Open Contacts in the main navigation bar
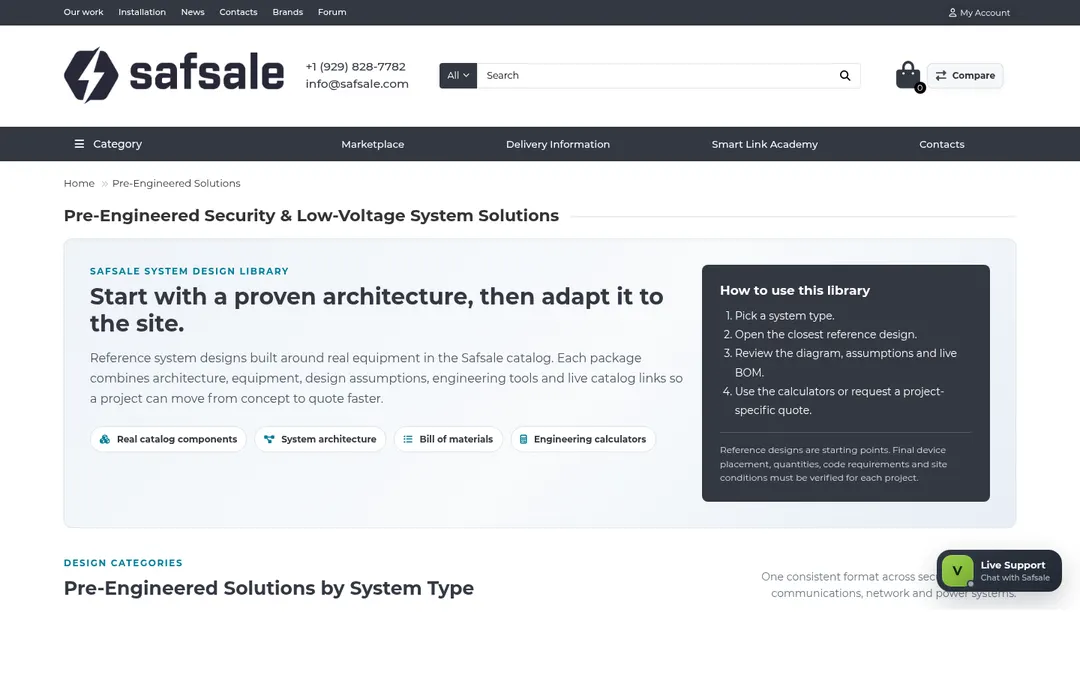Viewport: 1080px width, 675px height. click(x=942, y=144)
